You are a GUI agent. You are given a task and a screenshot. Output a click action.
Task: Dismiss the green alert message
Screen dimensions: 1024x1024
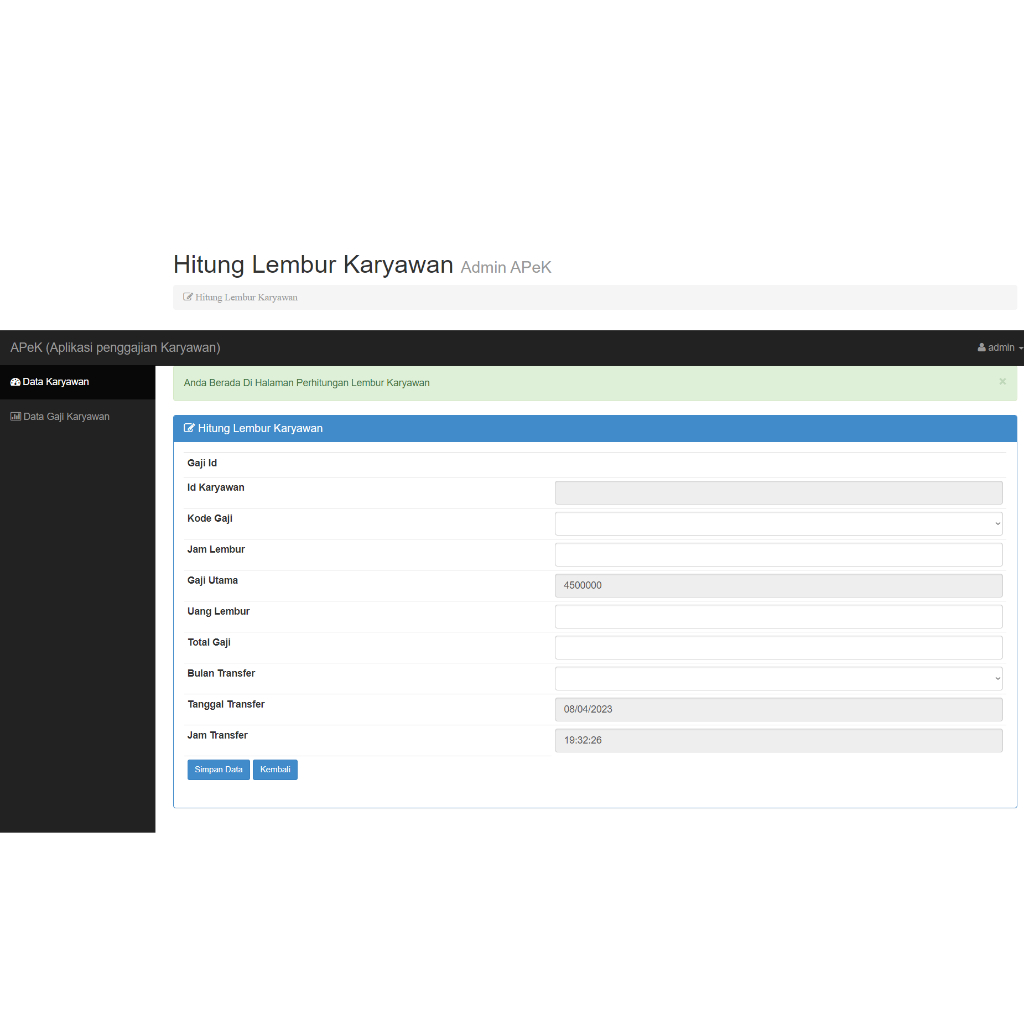[x=1002, y=381]
